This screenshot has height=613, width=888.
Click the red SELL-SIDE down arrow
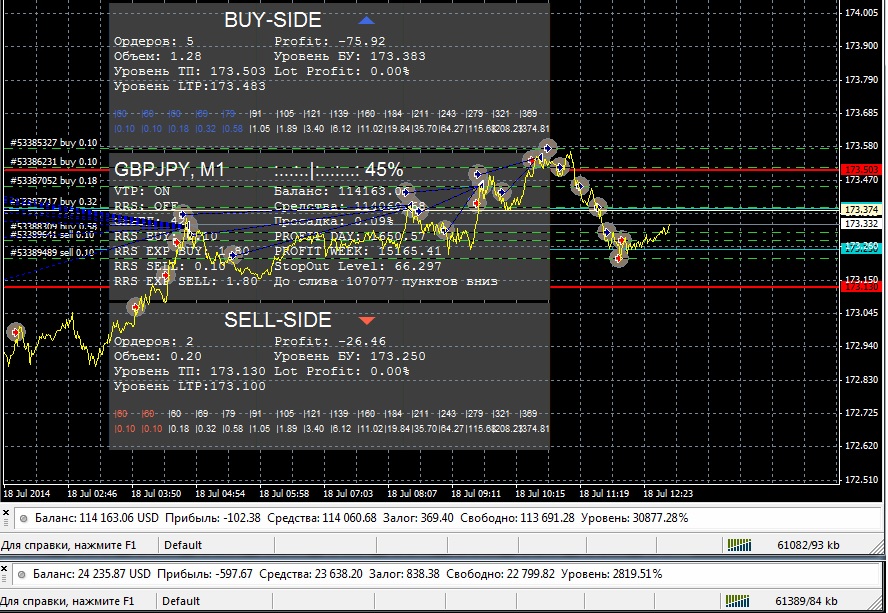(366, 320)
